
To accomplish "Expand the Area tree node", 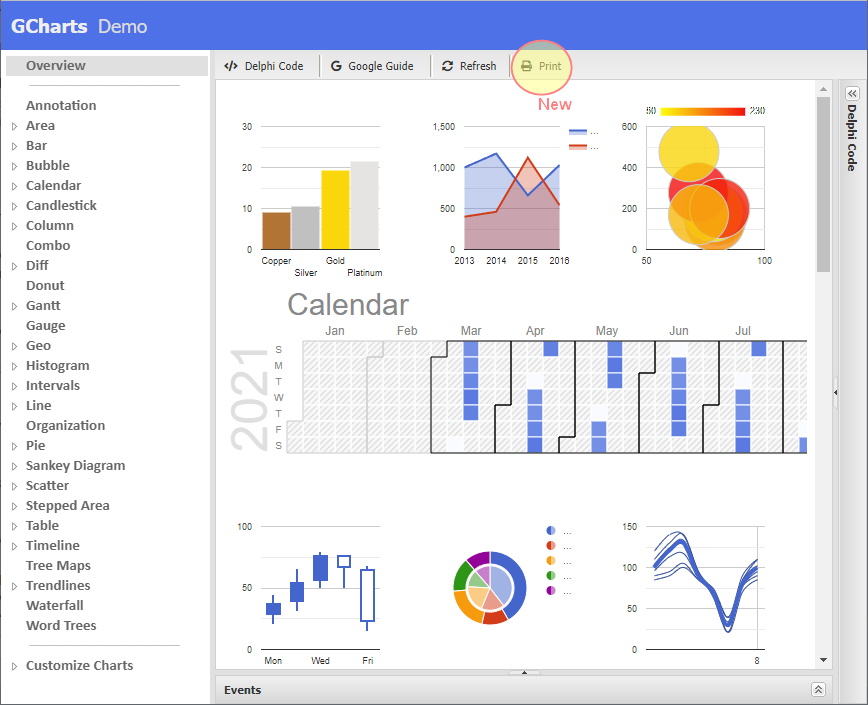I will point(14,126).
